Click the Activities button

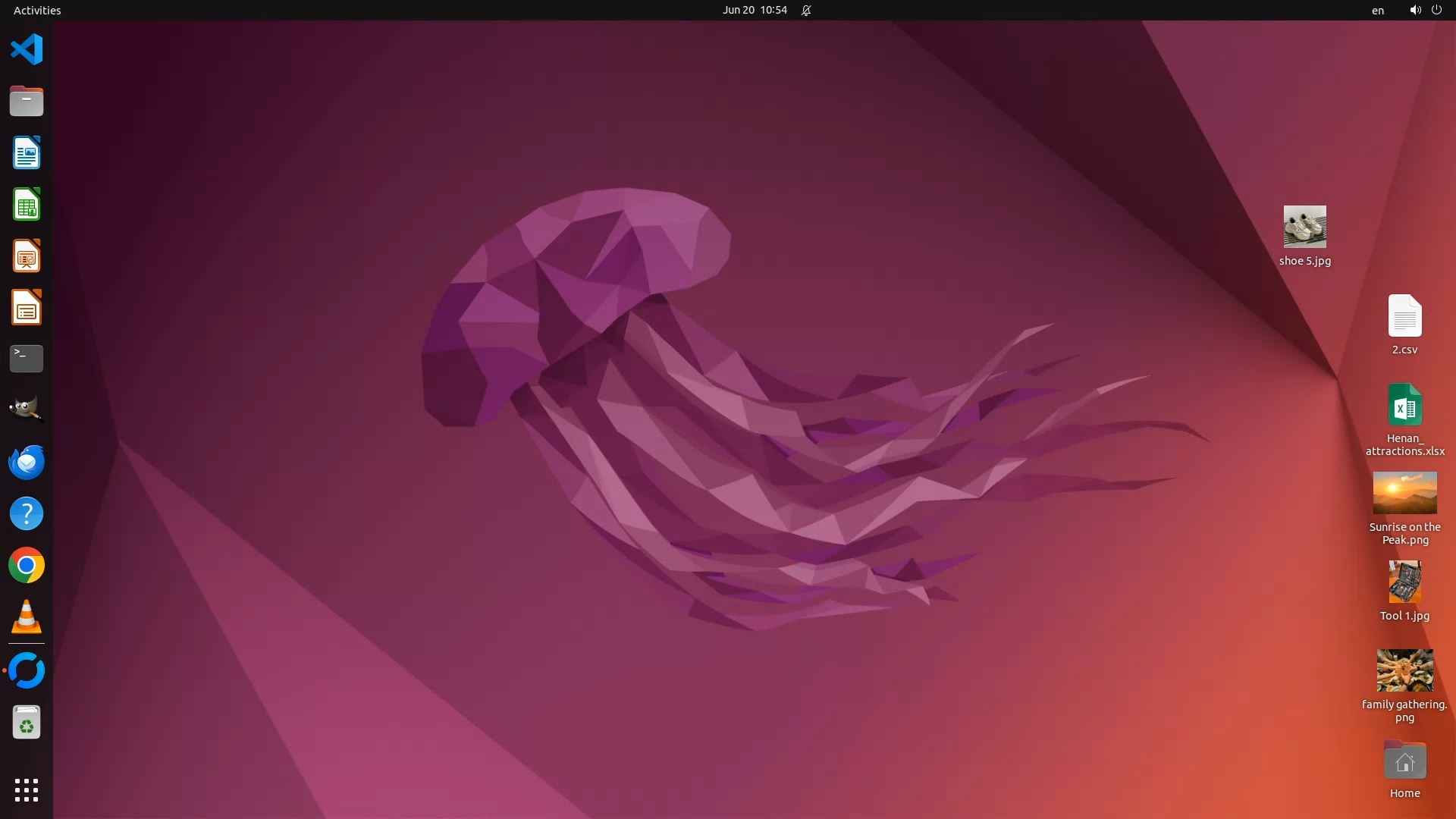click(x=37, y=10)
